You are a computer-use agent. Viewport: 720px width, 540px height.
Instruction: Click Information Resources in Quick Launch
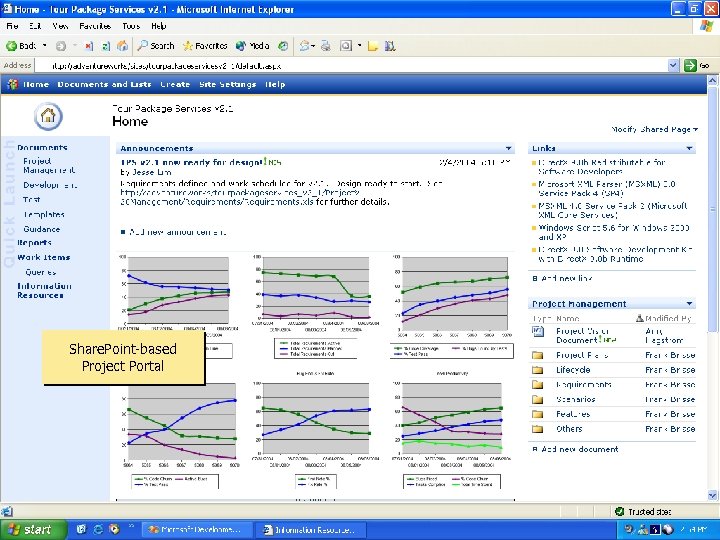[44, 291]
